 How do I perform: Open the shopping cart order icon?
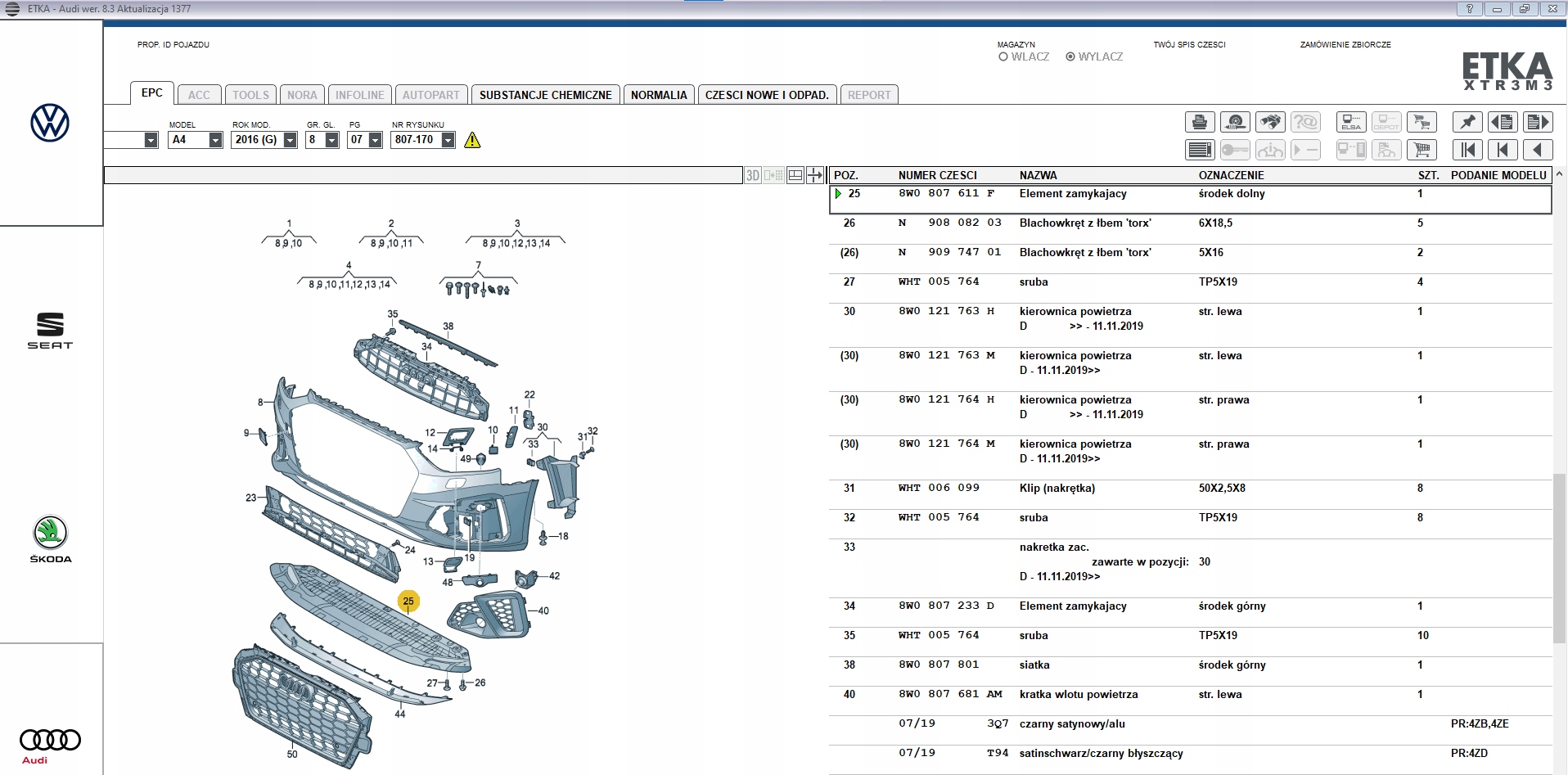pyautogui.click(x=1422, y=150)
